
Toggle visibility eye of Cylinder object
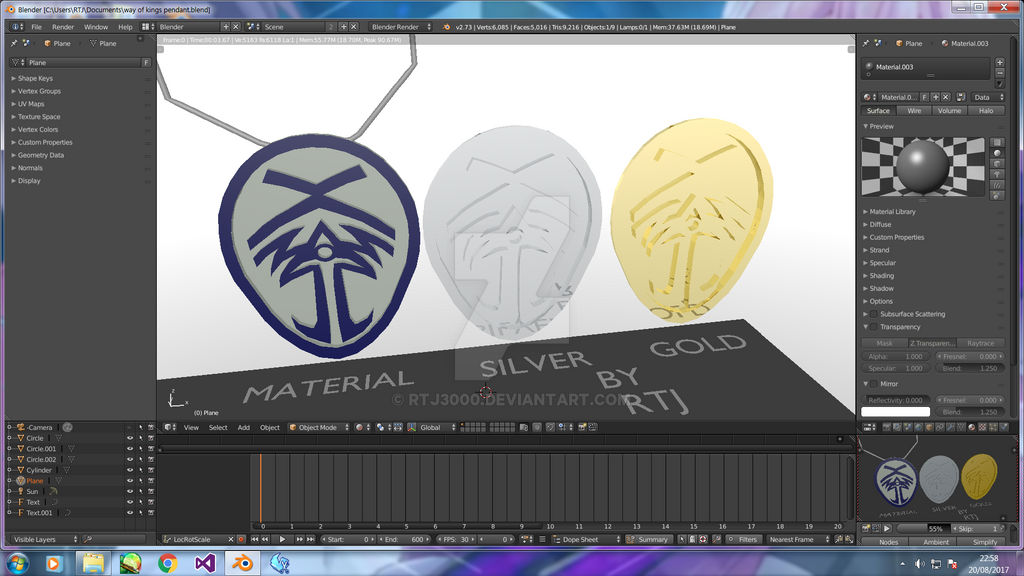click(x=129, y=470)
